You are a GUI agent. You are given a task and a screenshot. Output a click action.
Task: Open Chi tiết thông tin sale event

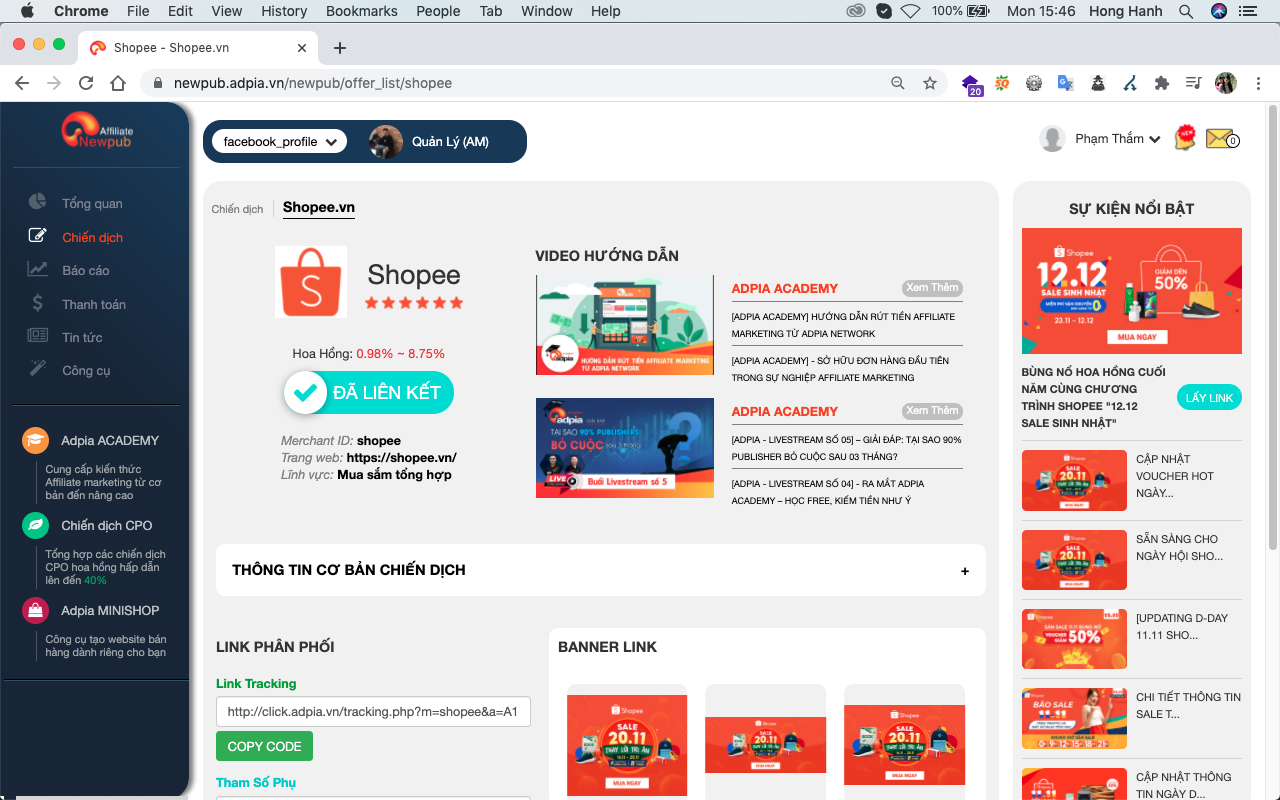tap(1132, 718)
